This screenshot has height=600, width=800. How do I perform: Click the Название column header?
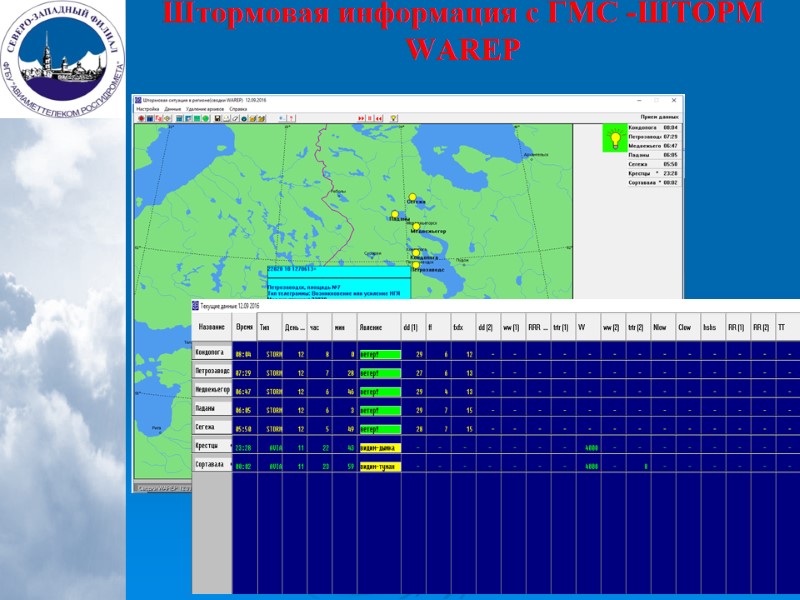click(x=212, y=327)
